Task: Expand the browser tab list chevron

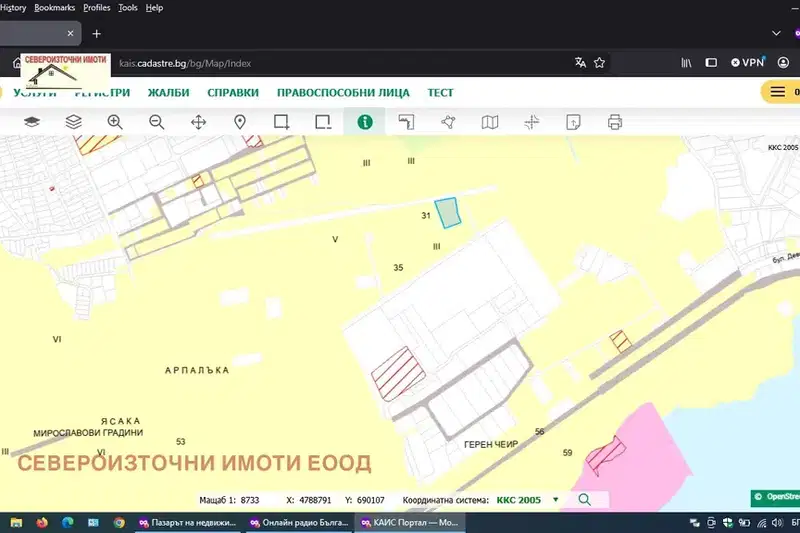Action: coord(776,33)
